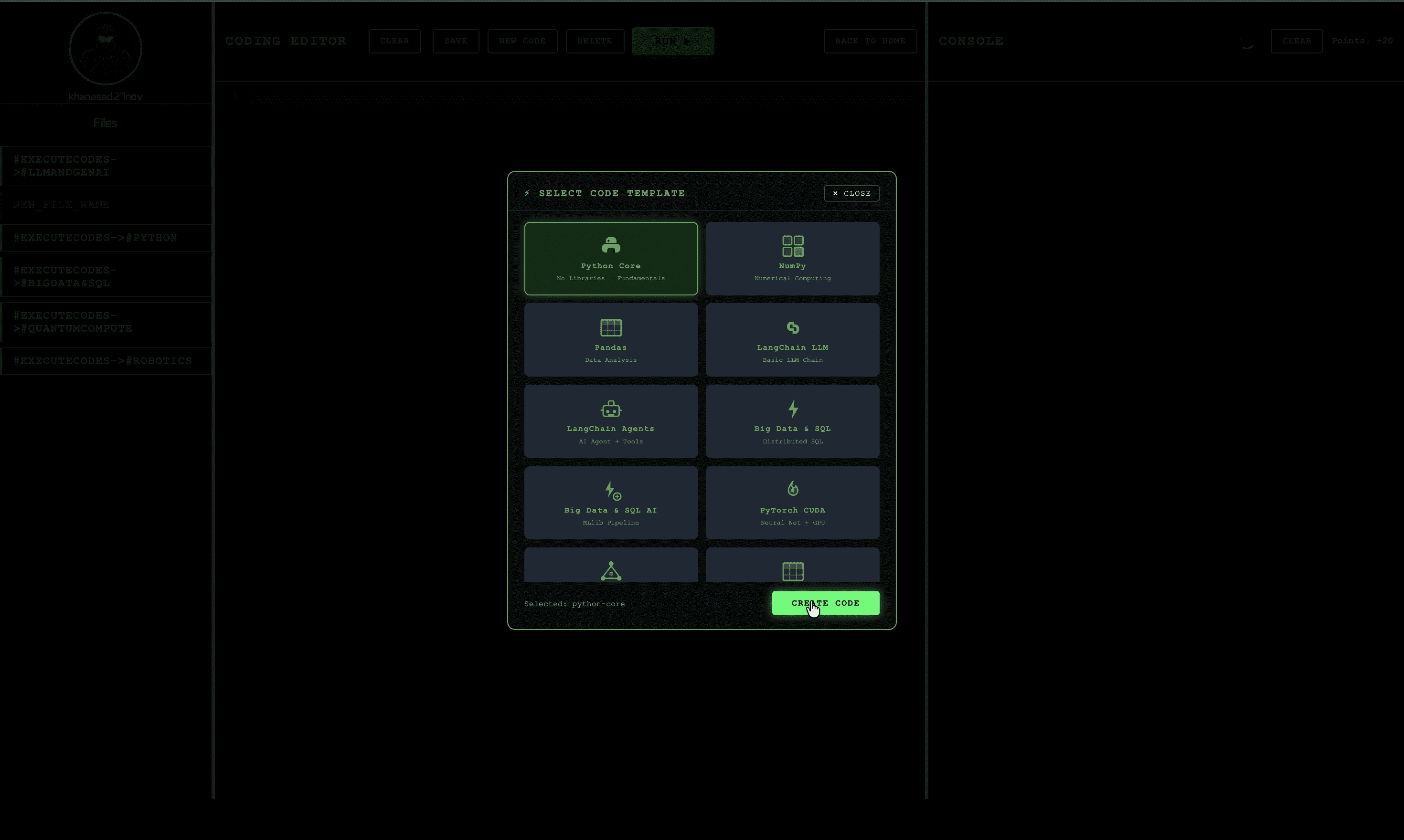The width and height of the screenshot is (1404, 840).
Task: Choose the Big Data & SQL Distributed SQL card
Action: click(792, 421)
